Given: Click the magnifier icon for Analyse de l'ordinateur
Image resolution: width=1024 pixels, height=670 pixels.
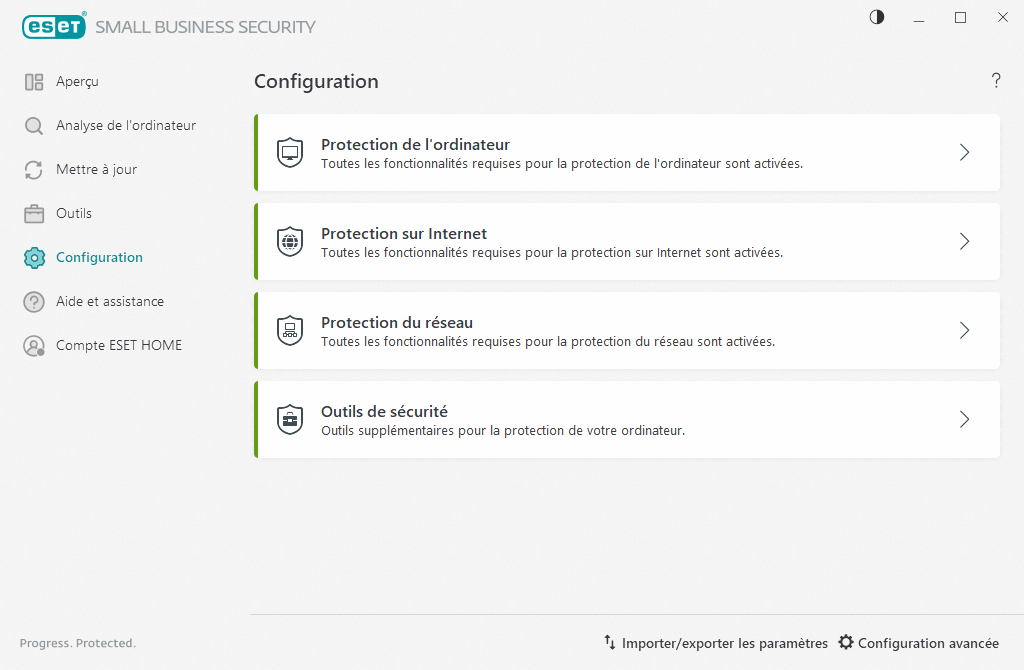Looking at the screenshot, I should 34,126.
